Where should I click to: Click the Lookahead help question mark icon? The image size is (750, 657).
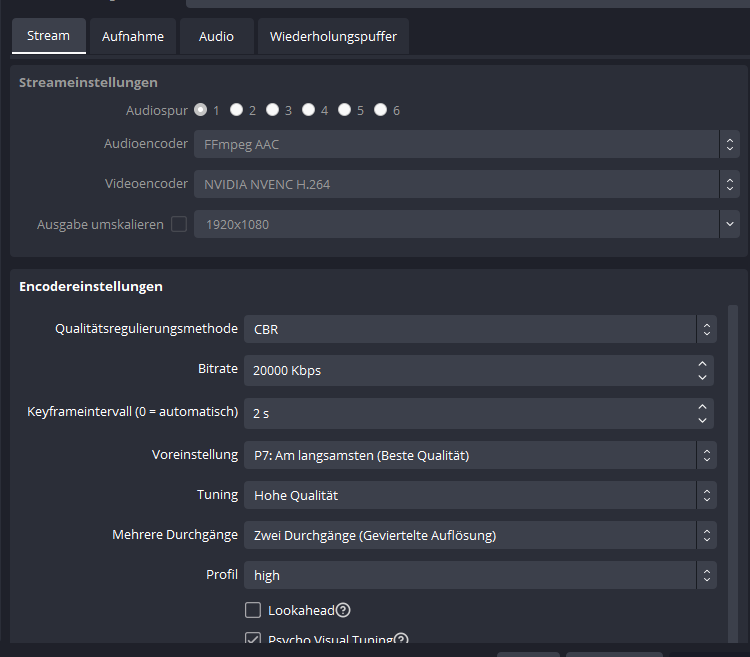click(343, 611)
